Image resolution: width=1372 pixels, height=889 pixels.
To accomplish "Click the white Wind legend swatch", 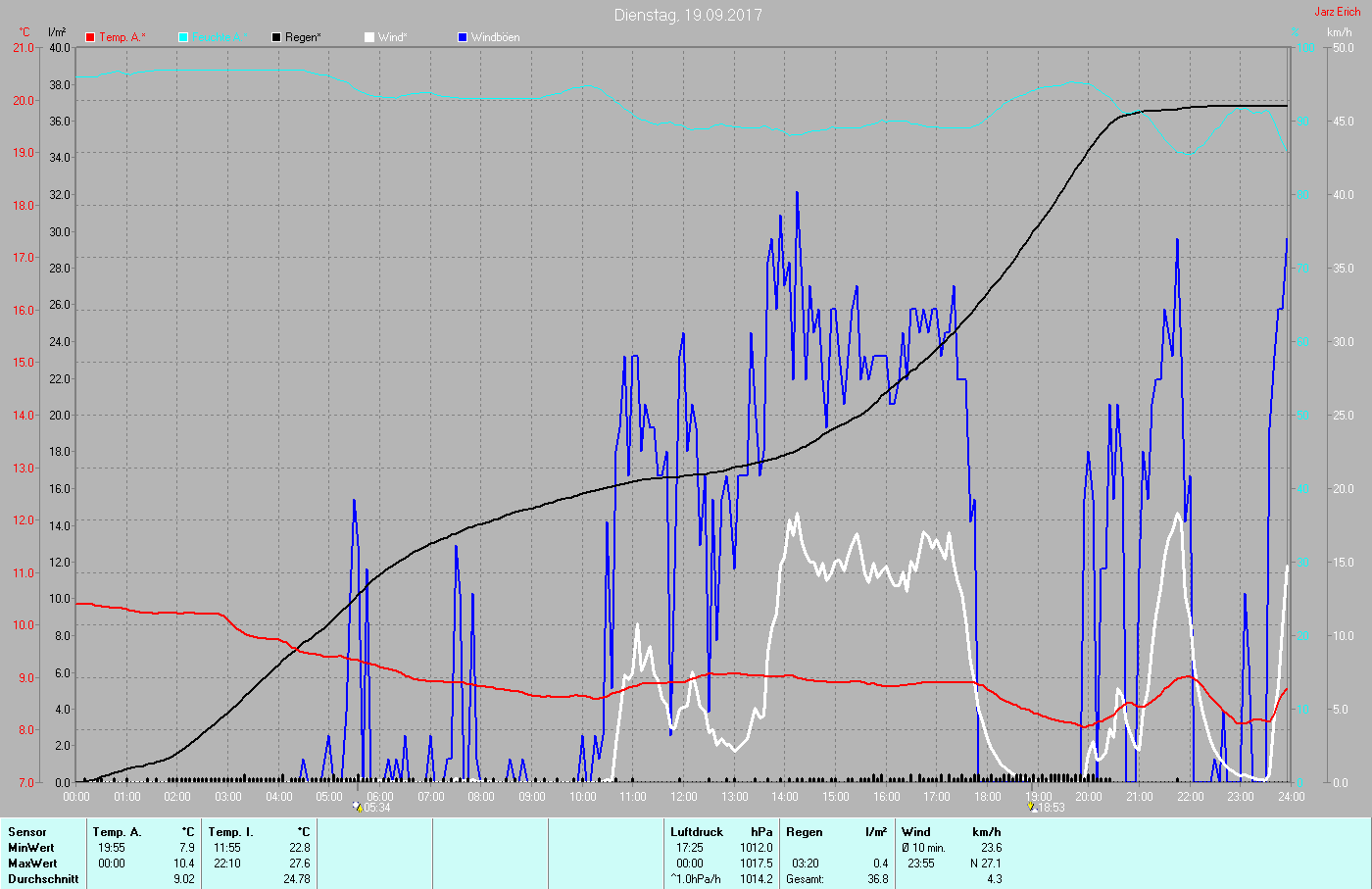I will 369,37.
